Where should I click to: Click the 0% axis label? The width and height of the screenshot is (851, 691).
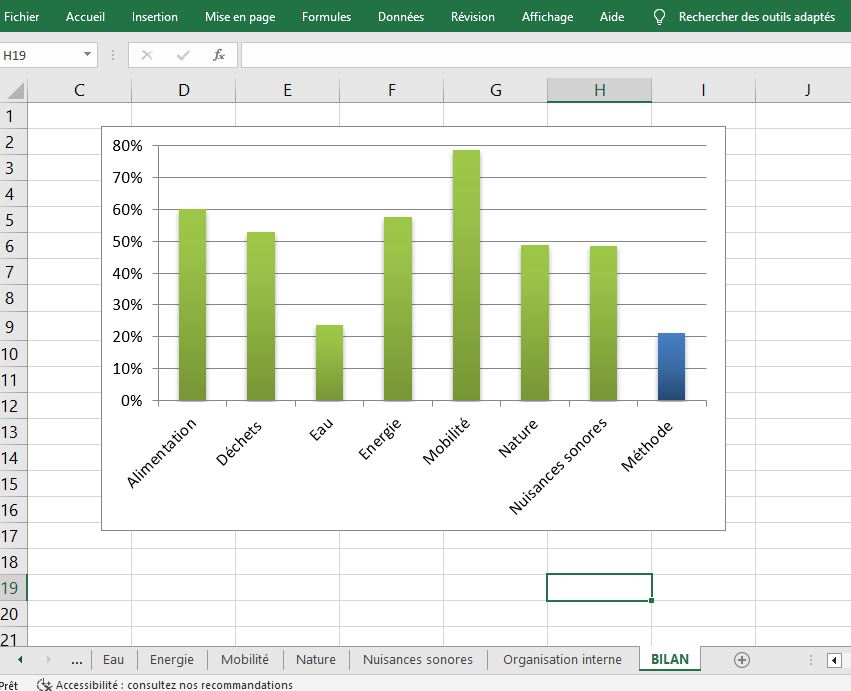click(131, 401)
